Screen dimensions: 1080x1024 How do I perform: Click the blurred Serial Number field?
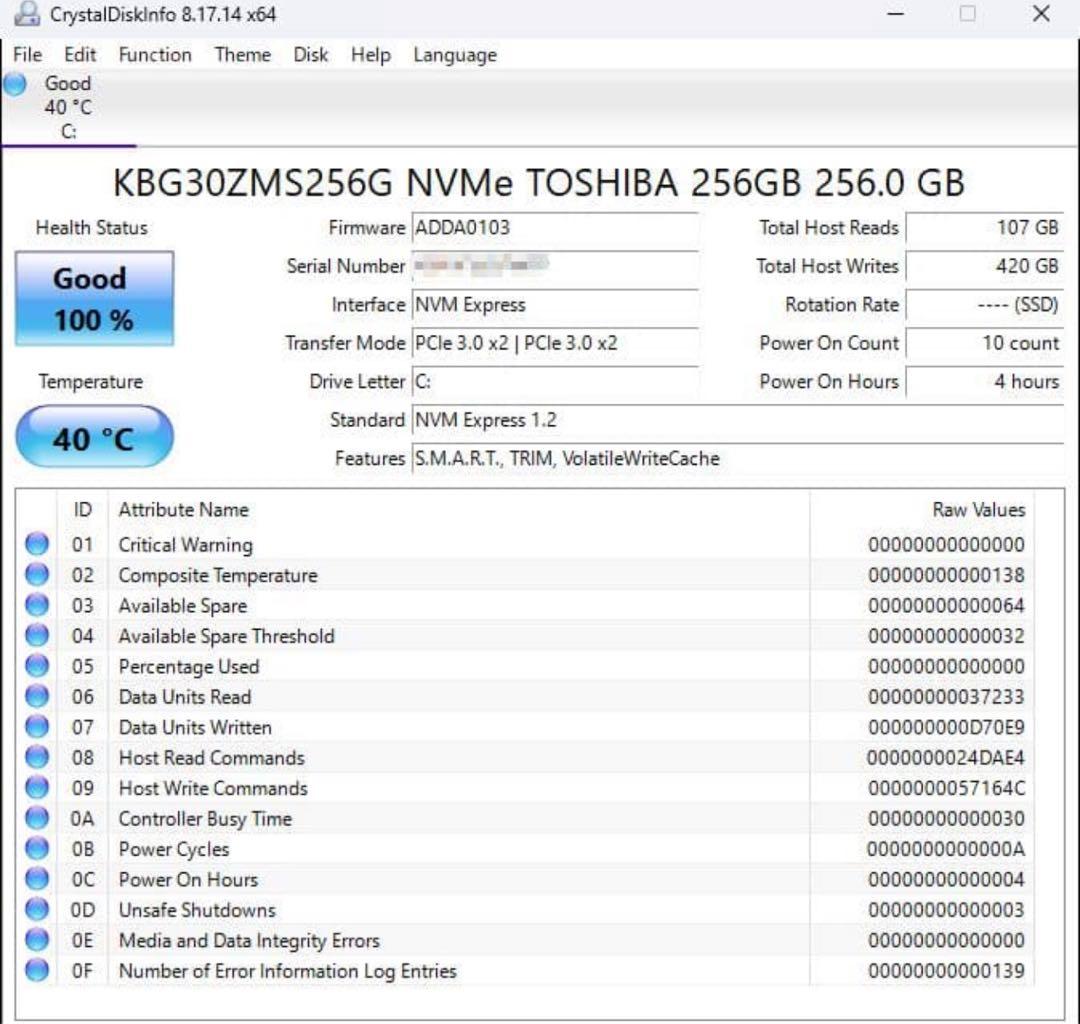[555, 267]
